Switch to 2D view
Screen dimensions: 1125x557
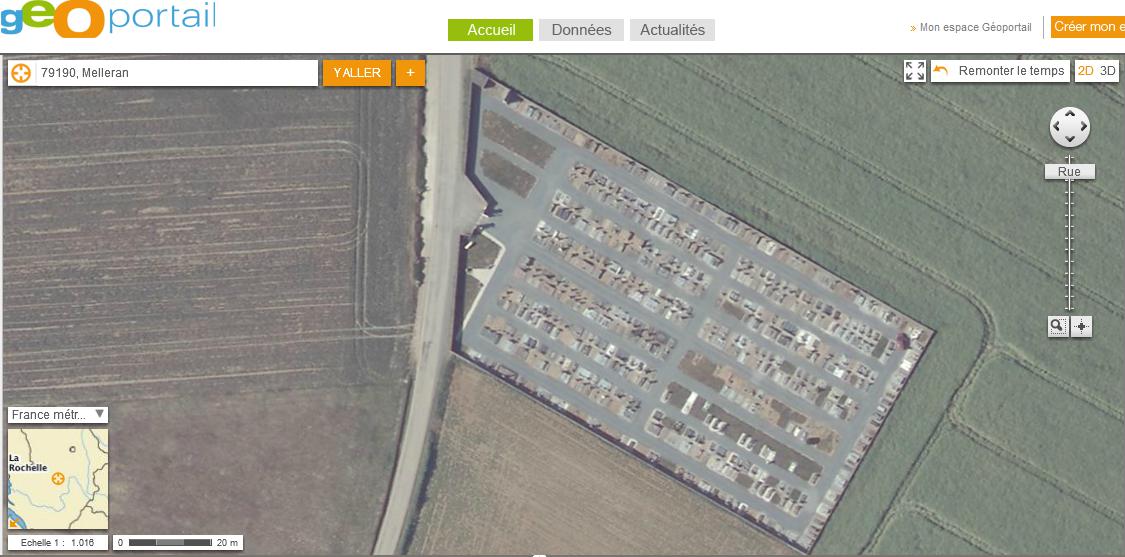point(1086,71)
